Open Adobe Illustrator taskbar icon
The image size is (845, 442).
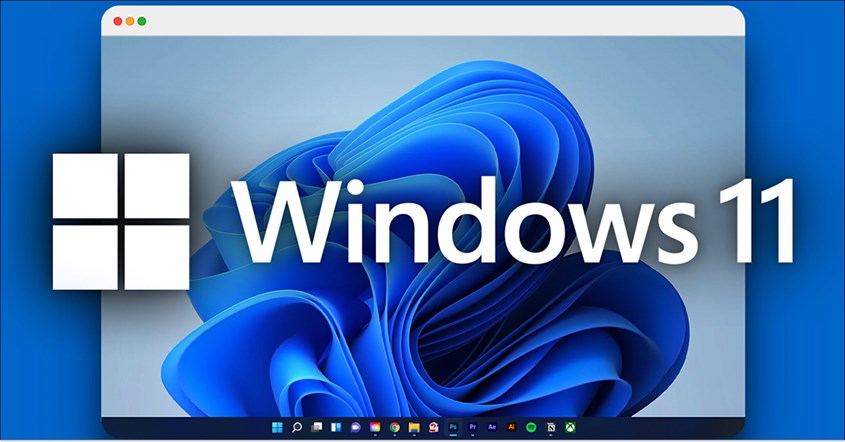pos(511,427)
